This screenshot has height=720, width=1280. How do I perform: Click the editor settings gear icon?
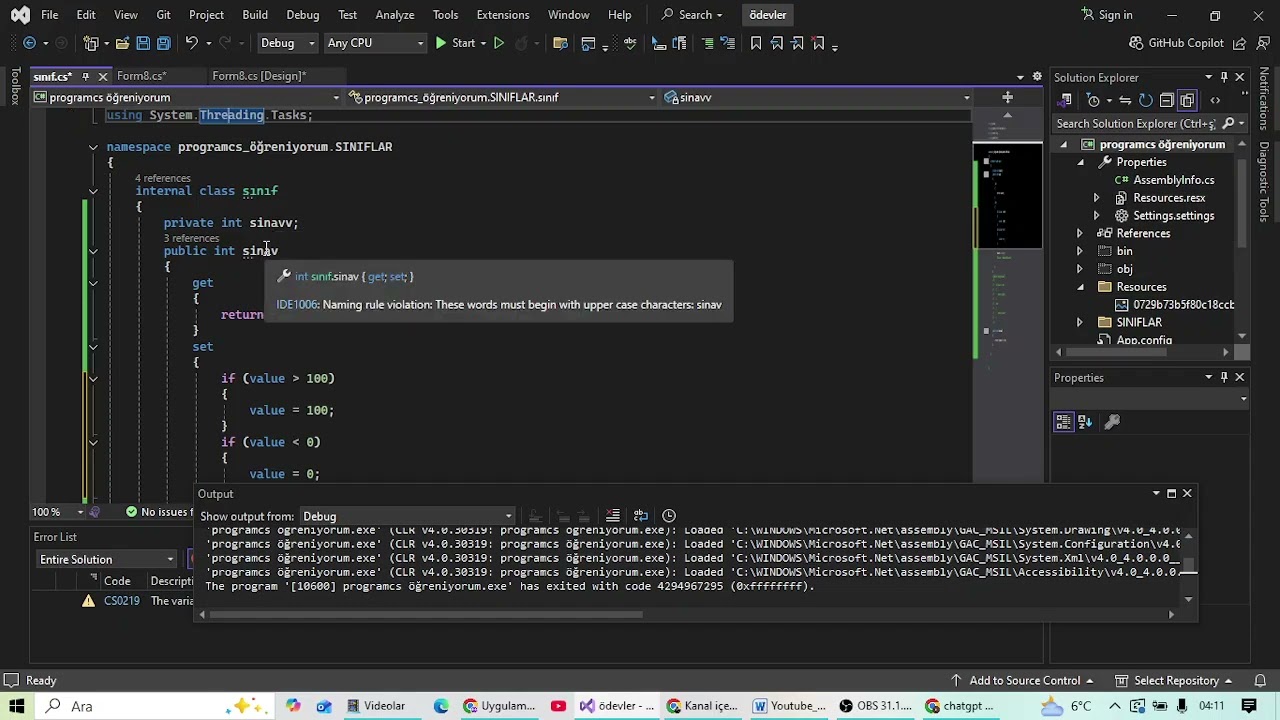tap(1037, 76)
